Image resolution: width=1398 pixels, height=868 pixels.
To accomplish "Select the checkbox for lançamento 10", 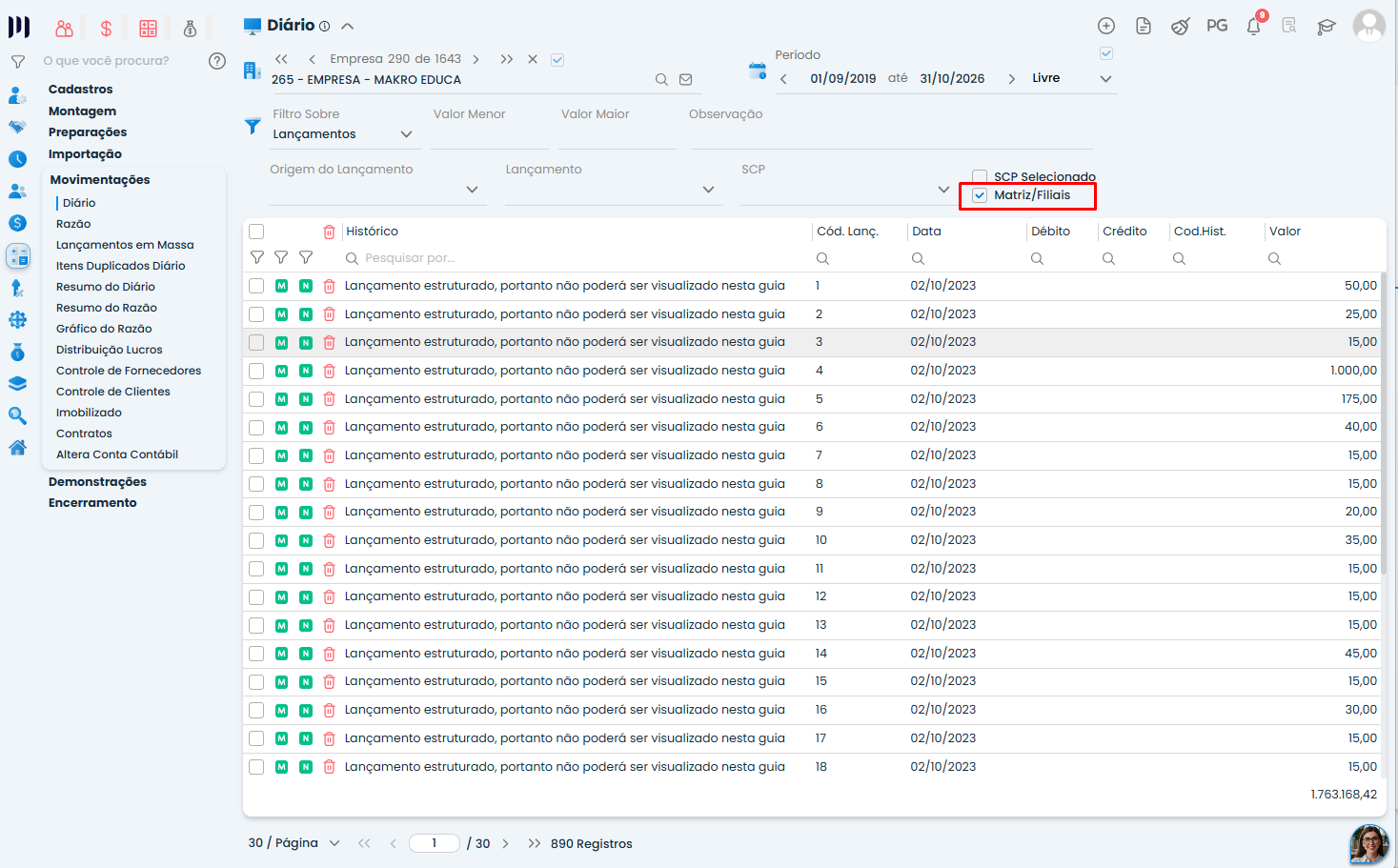I will (256, 540).
